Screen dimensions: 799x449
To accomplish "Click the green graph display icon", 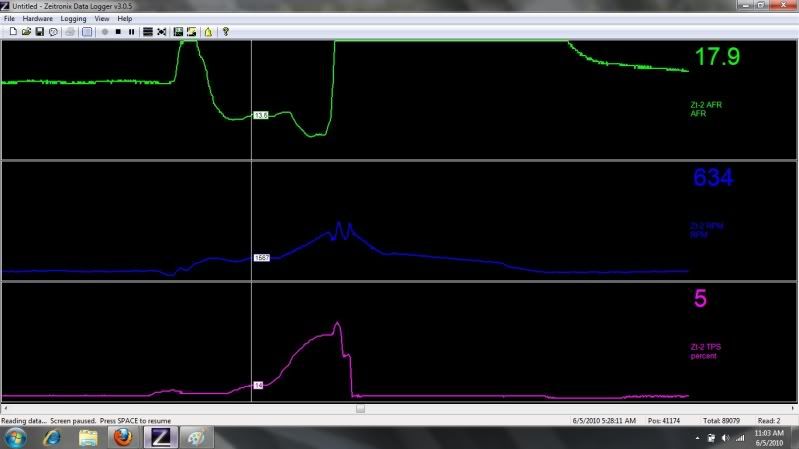I will (178, 32).
